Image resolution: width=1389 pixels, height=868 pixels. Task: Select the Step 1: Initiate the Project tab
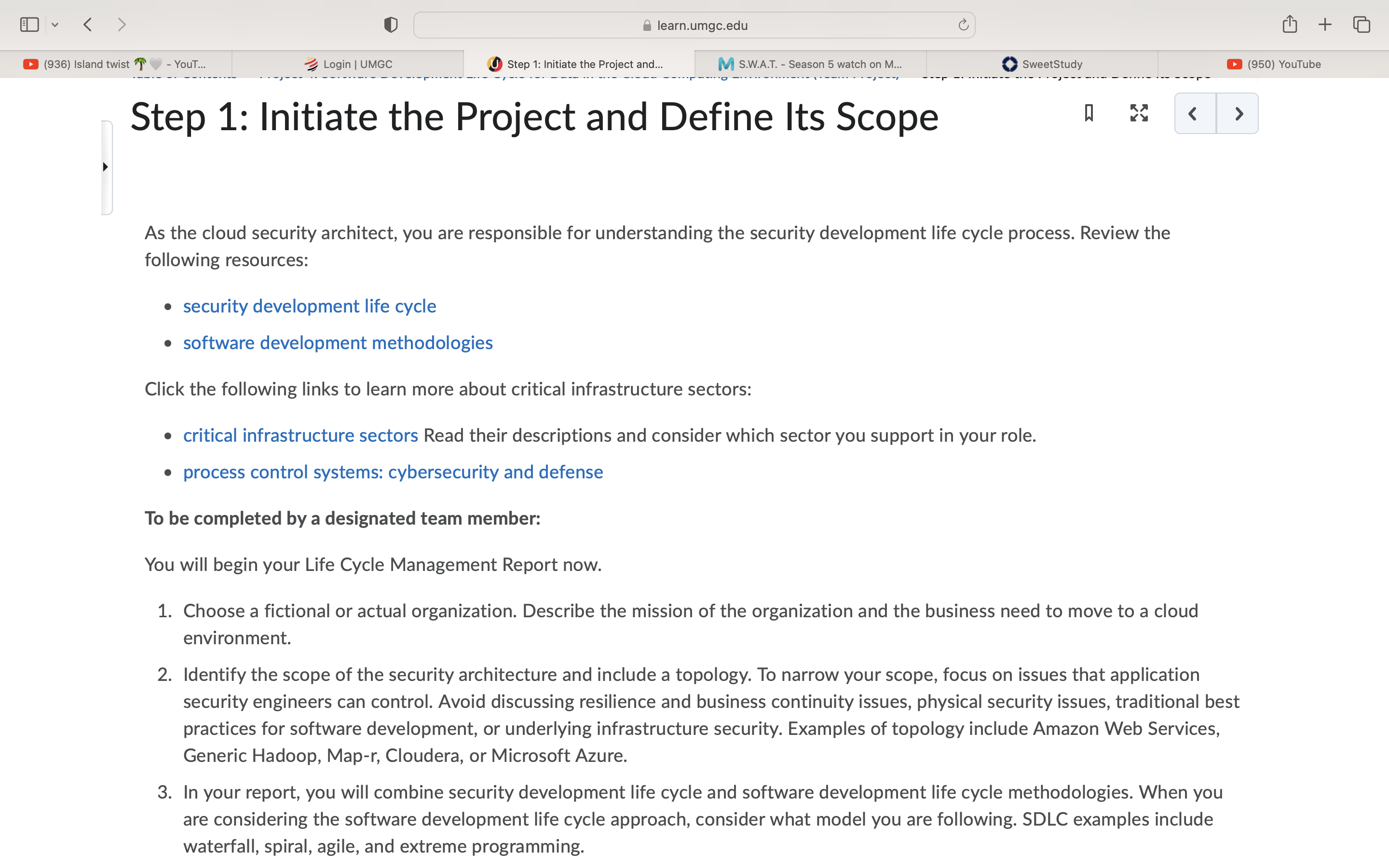point(579,64)
